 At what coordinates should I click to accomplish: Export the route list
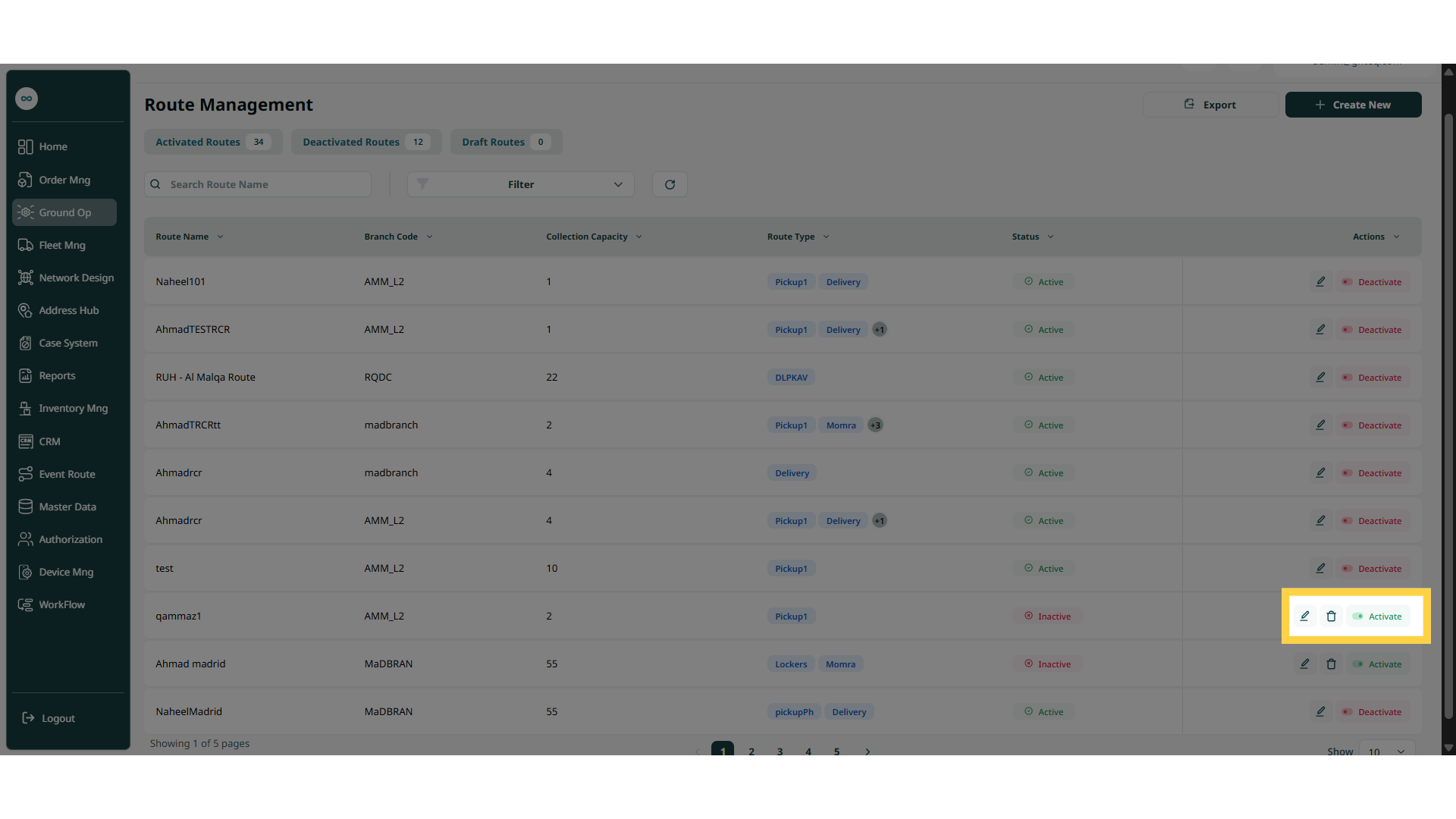(1210, 105)
